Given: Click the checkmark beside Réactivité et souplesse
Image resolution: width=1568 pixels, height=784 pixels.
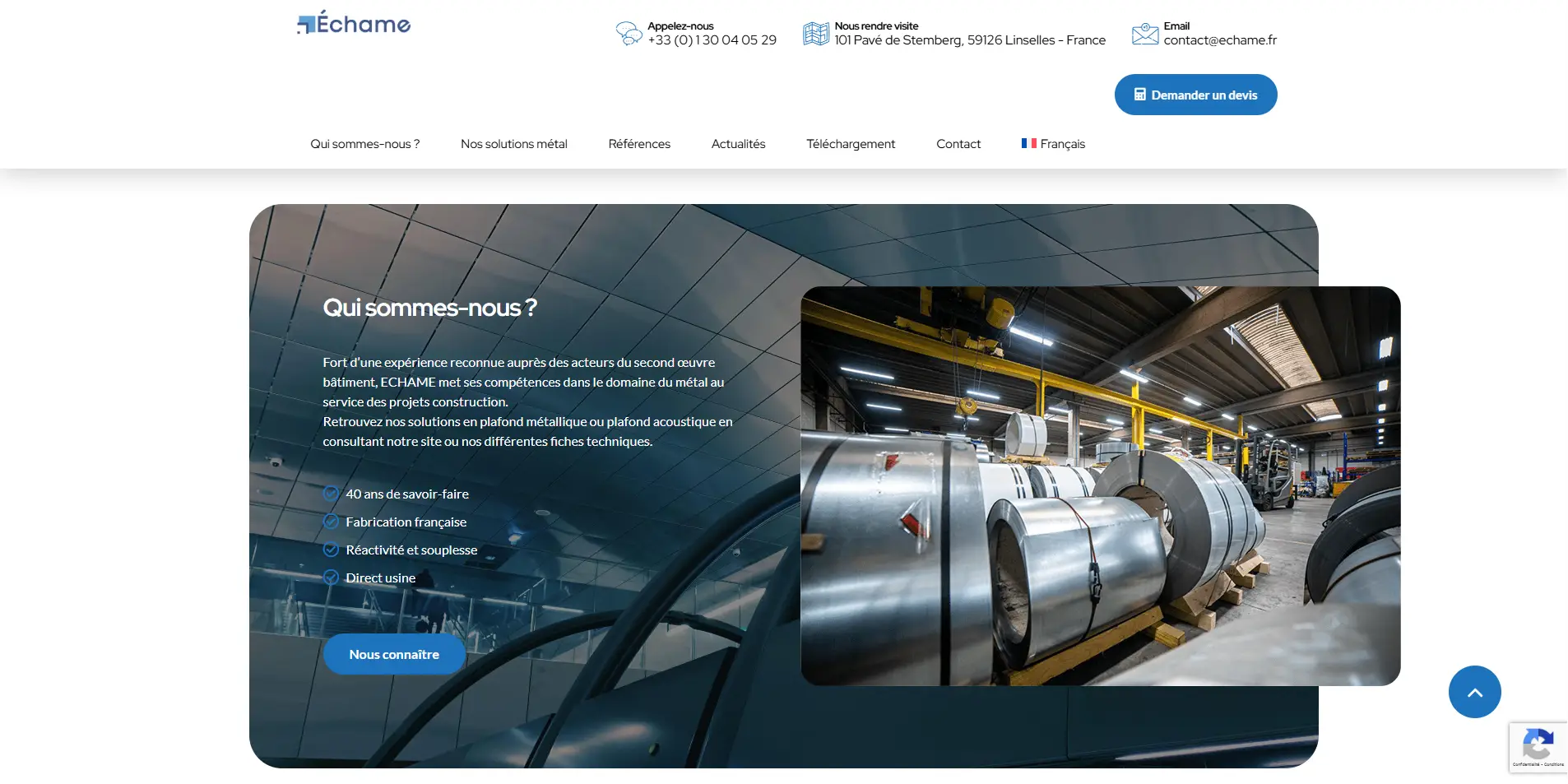Looking at the screenshot, I should tap(331, 550).
